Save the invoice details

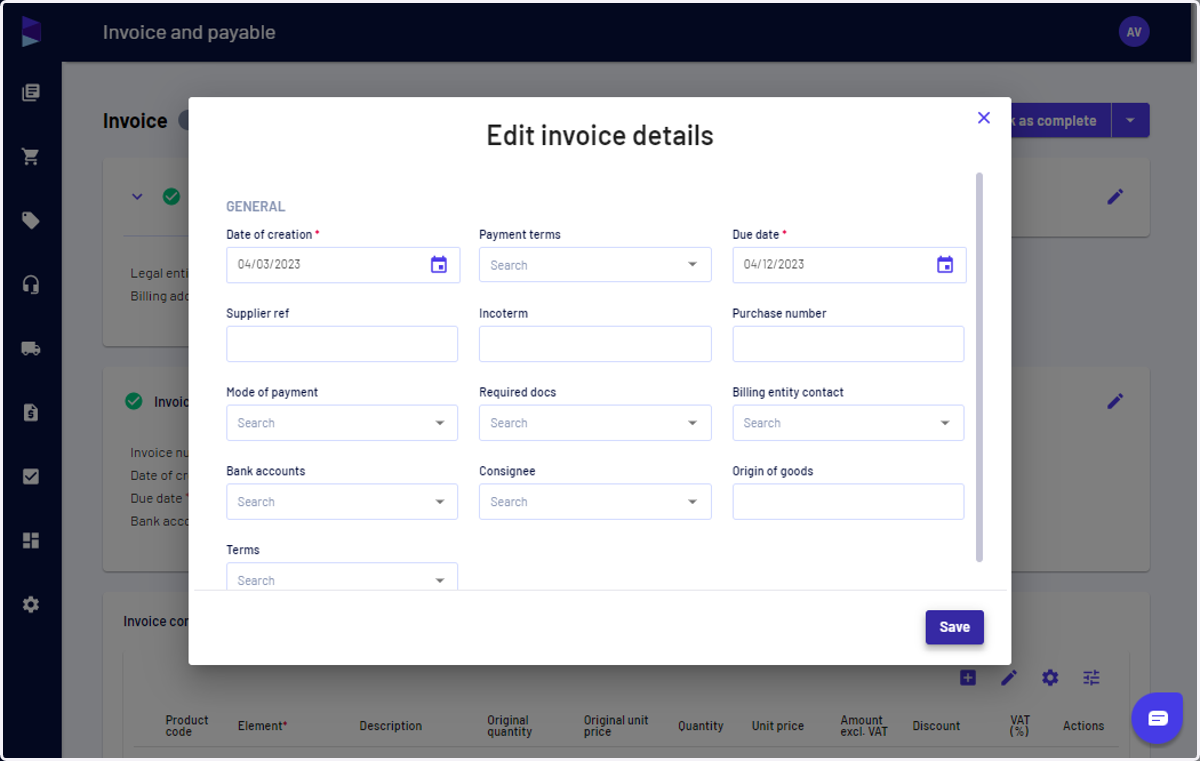954,627
